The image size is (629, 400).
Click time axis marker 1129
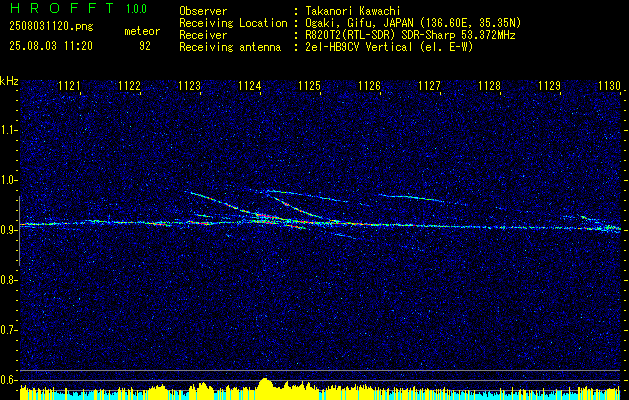(x=549, y=86)
